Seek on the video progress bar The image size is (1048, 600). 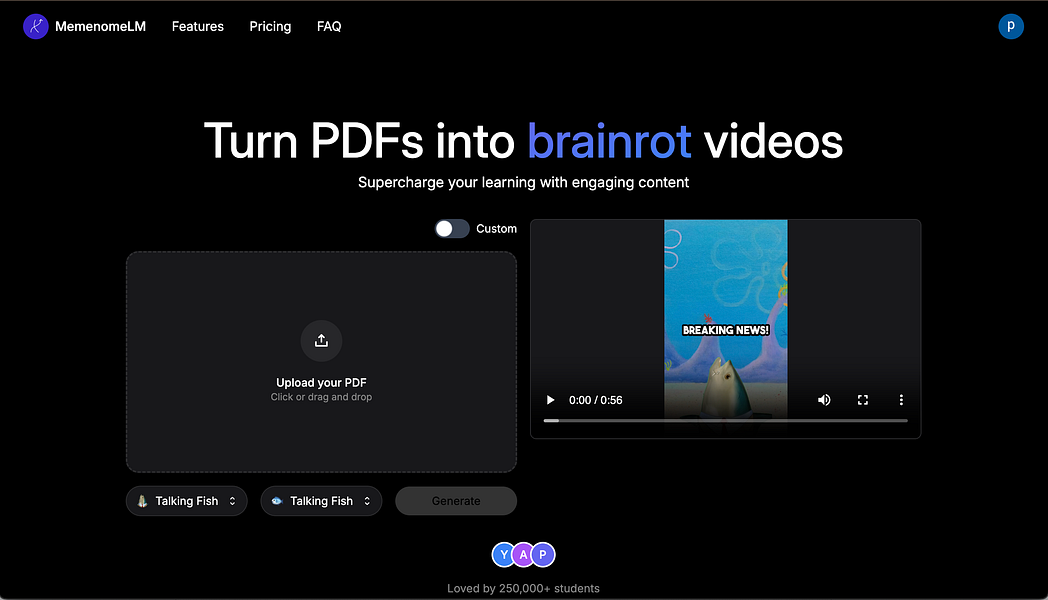click(x=725, y=420)
